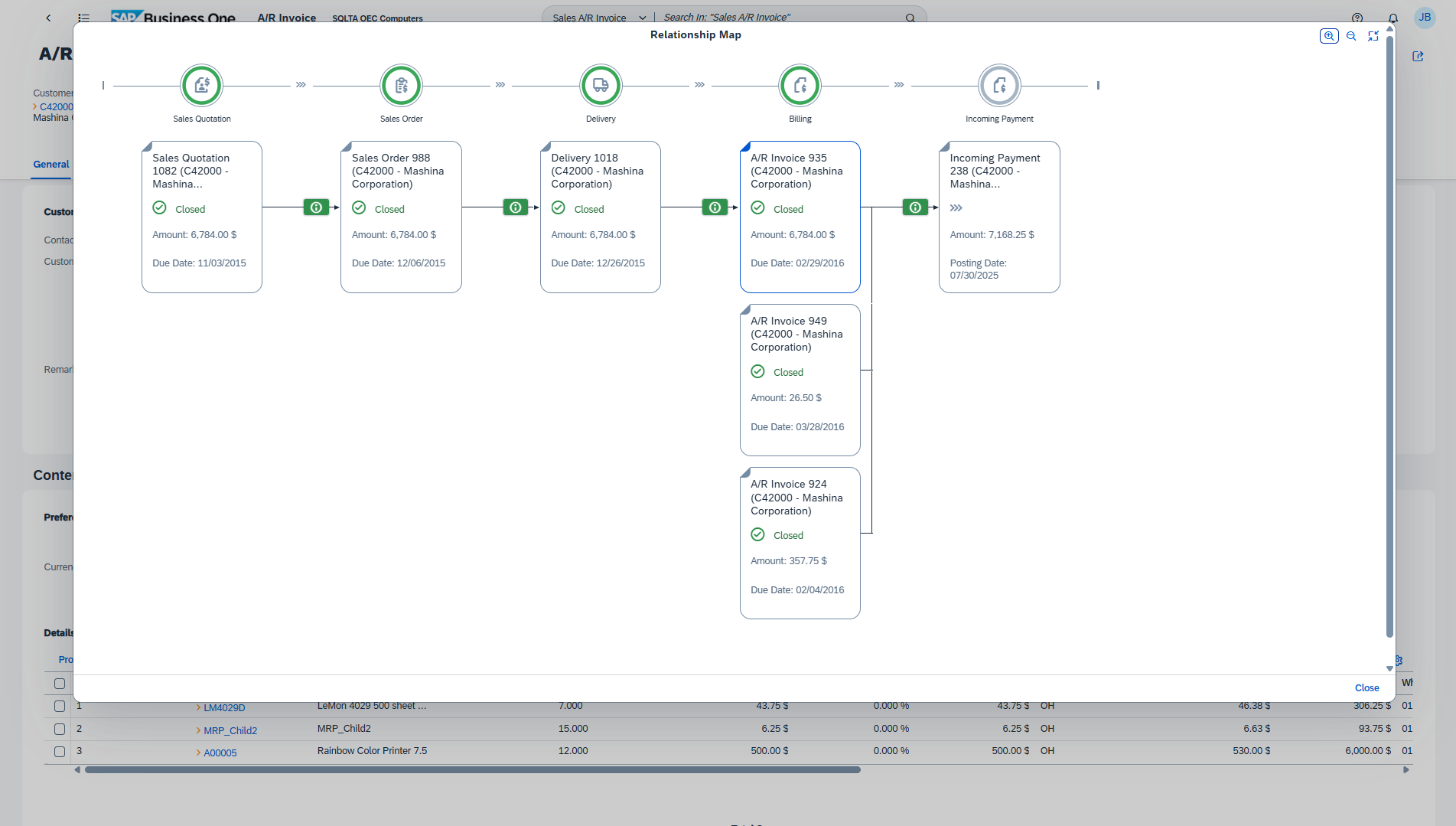
Task: Open info between Sales Order and Delivery
Action: pyautogui.click(x=516, y=207)
